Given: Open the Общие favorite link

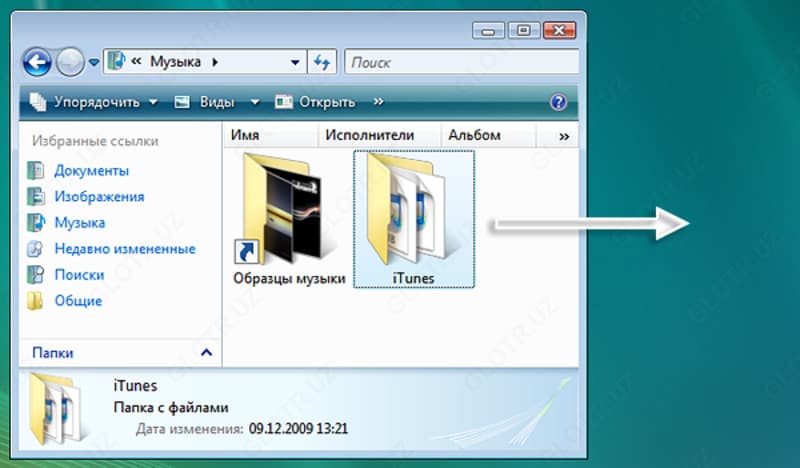Looking at the screenshot, I should (x=78, y=301).
